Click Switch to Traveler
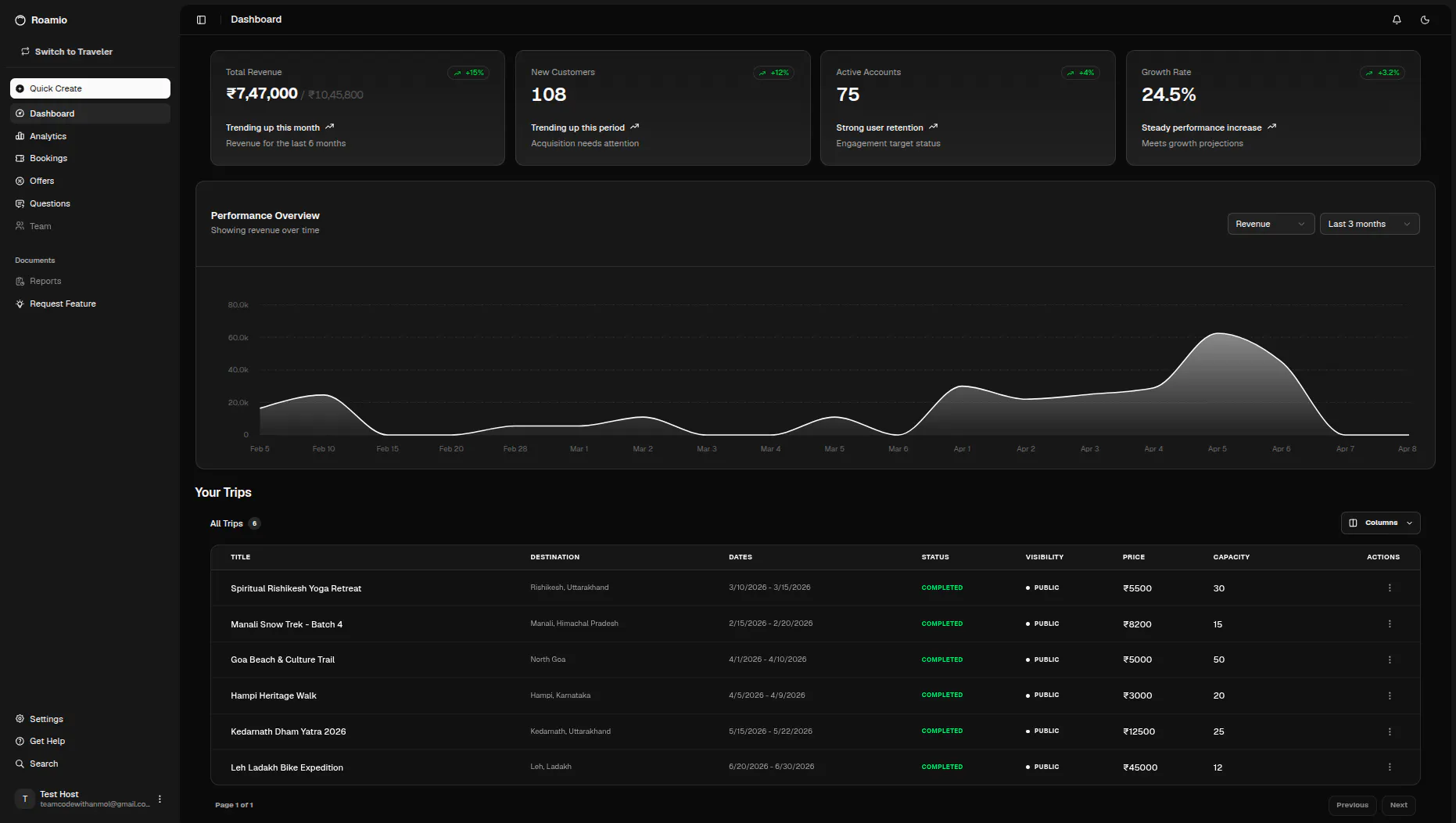This screenshot has width=1456, height=823. pos(66,52)
